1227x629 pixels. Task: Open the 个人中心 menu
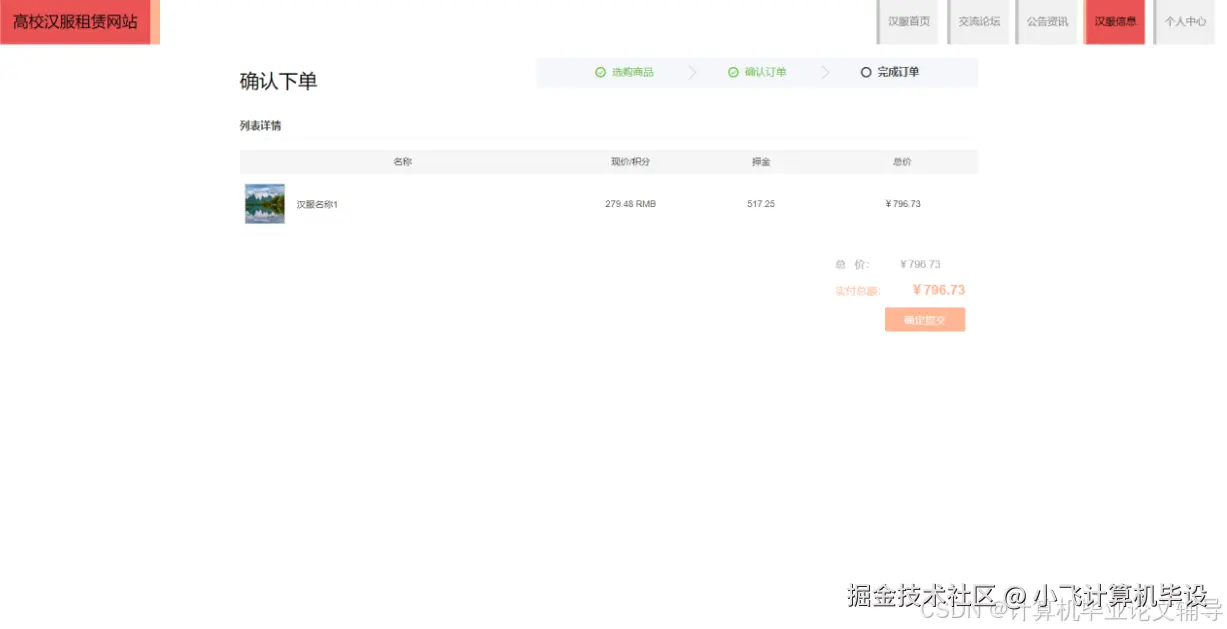[x=1184, y=22]
